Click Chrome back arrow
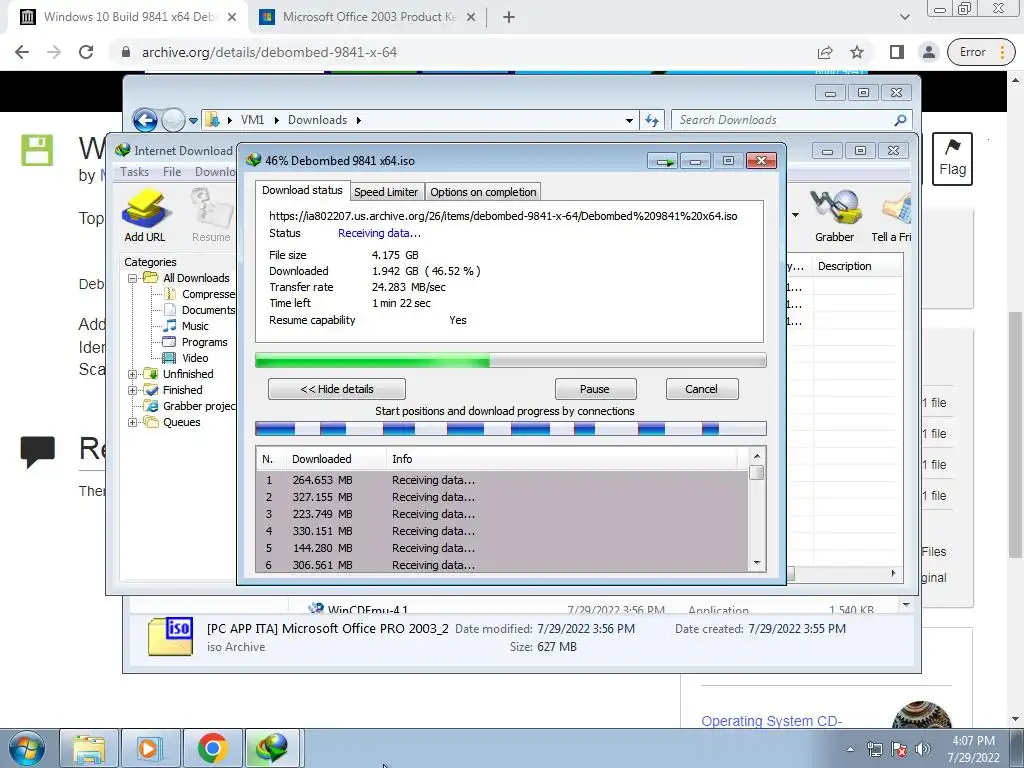The height and width of the screenshot is (768, 1024). point(22,52)
